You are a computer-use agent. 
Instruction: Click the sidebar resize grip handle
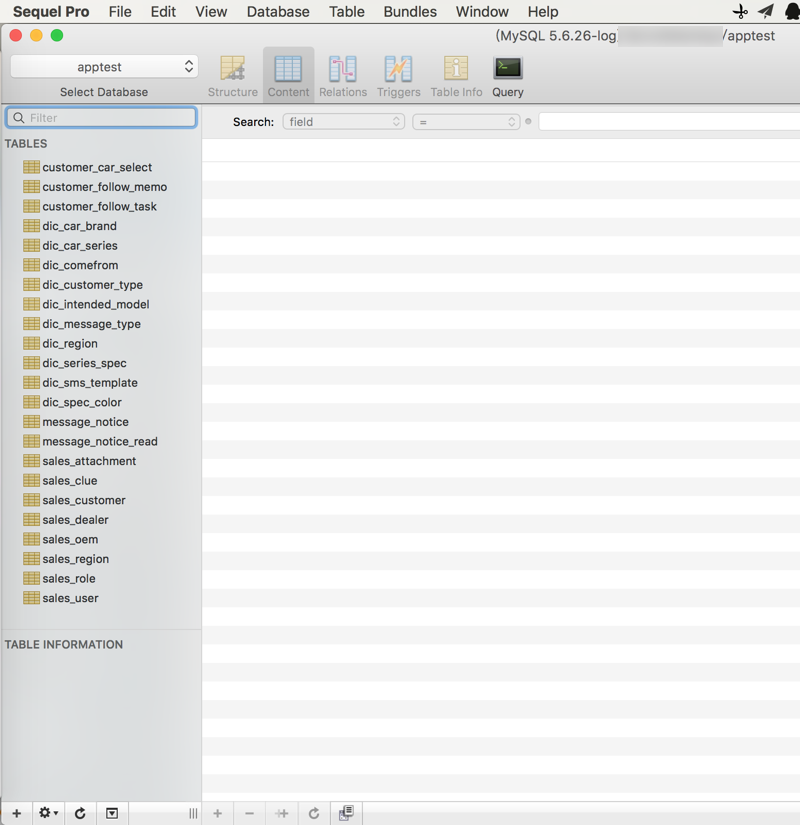(x=193, y=813)
